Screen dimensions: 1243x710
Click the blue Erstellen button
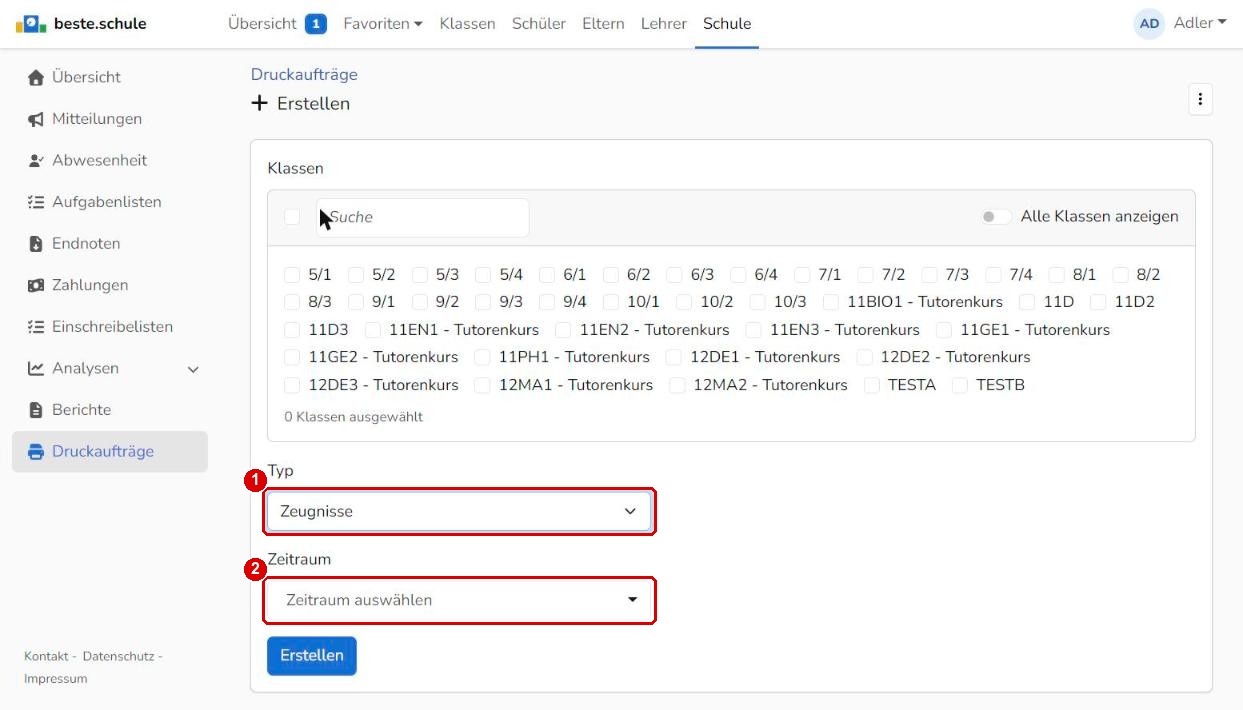(312, 656)
